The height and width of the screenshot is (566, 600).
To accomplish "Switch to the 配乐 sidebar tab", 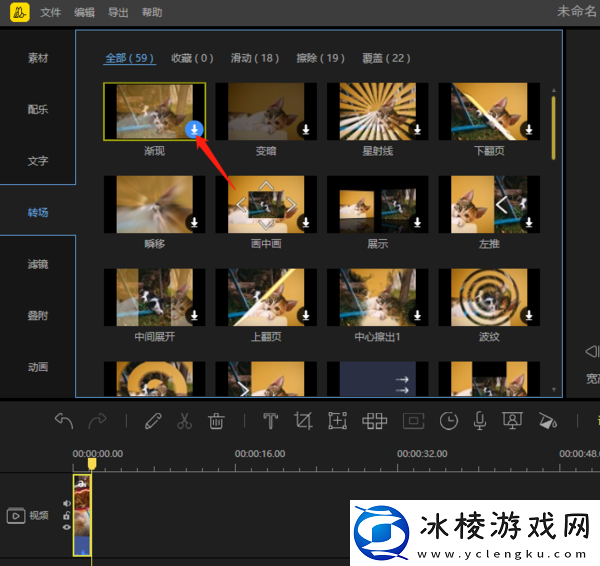I will (x=38, y=109).
